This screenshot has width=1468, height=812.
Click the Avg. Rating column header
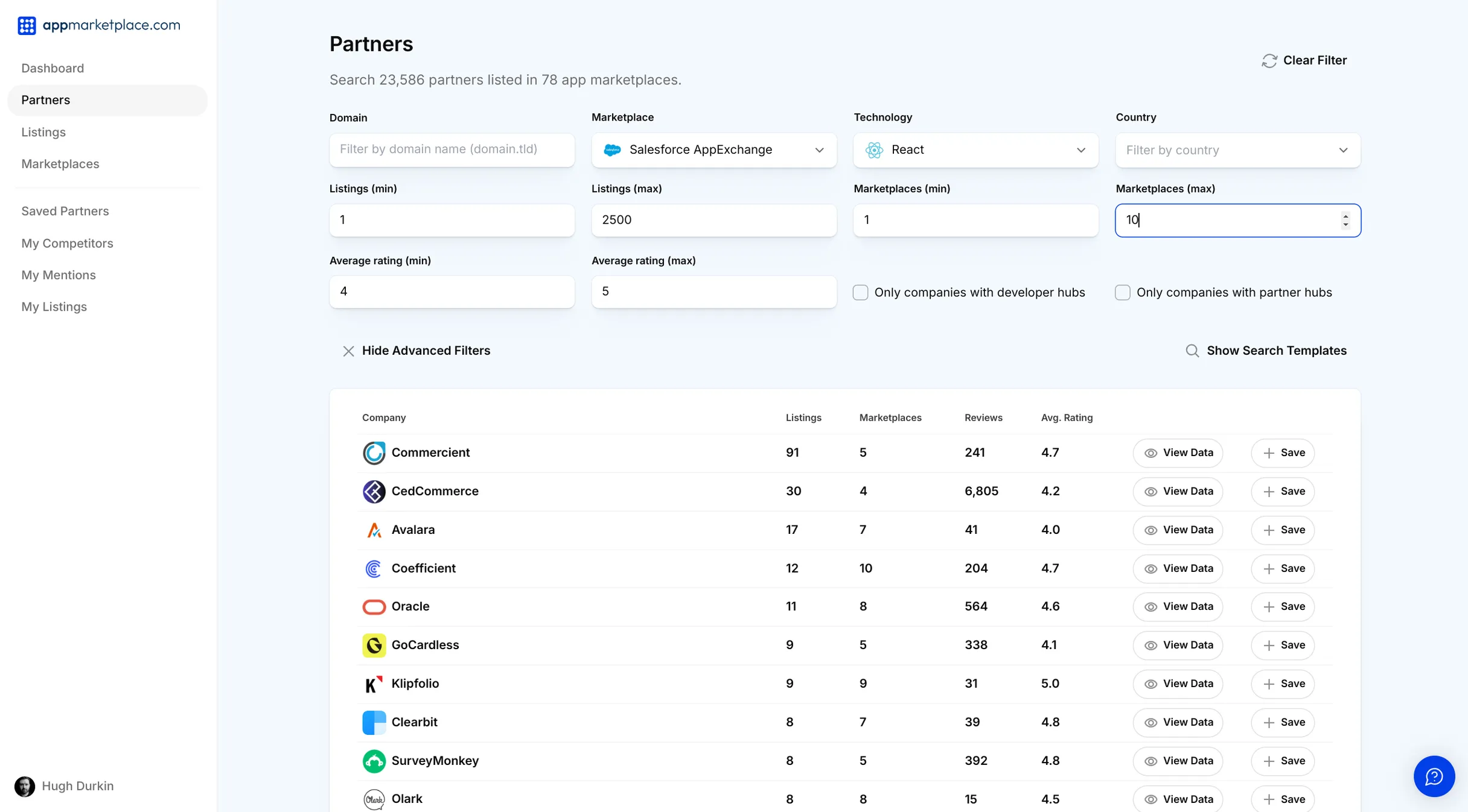tap(1067, 418)
